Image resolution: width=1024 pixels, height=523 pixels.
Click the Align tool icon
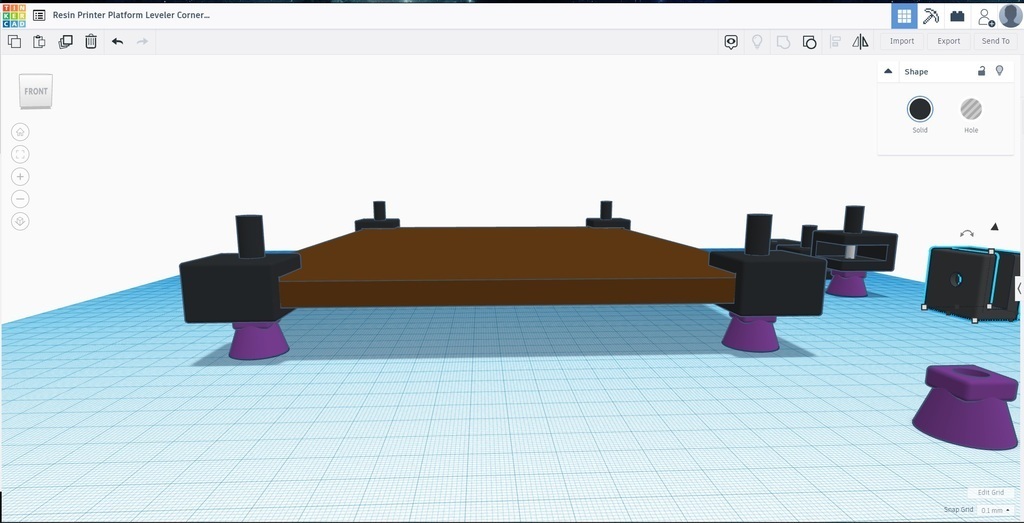(x=835, y=42)
